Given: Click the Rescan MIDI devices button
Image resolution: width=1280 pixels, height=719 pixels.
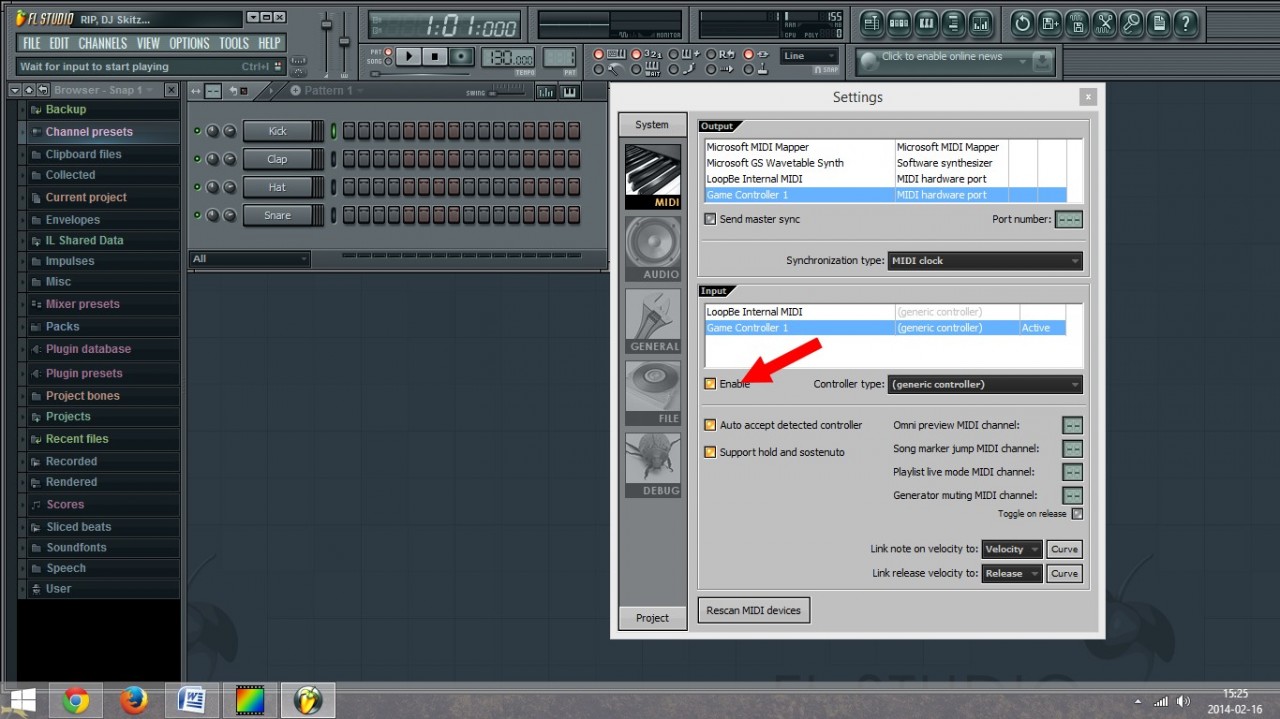Looking at the screenshot, I should point(753,610).
